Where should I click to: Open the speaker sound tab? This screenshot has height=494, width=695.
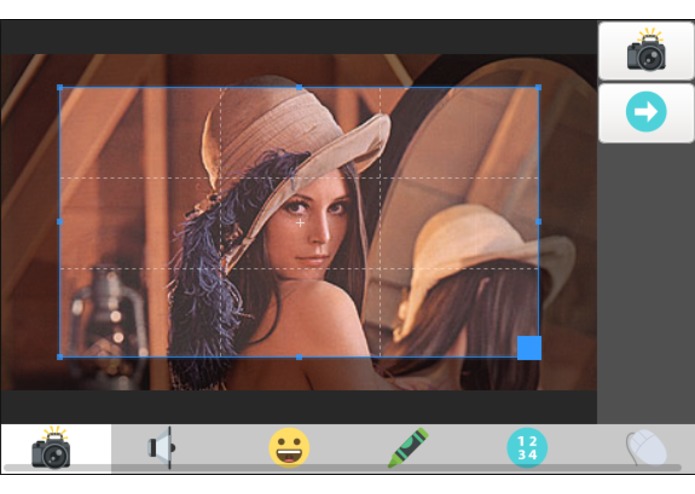click(161, 447)
